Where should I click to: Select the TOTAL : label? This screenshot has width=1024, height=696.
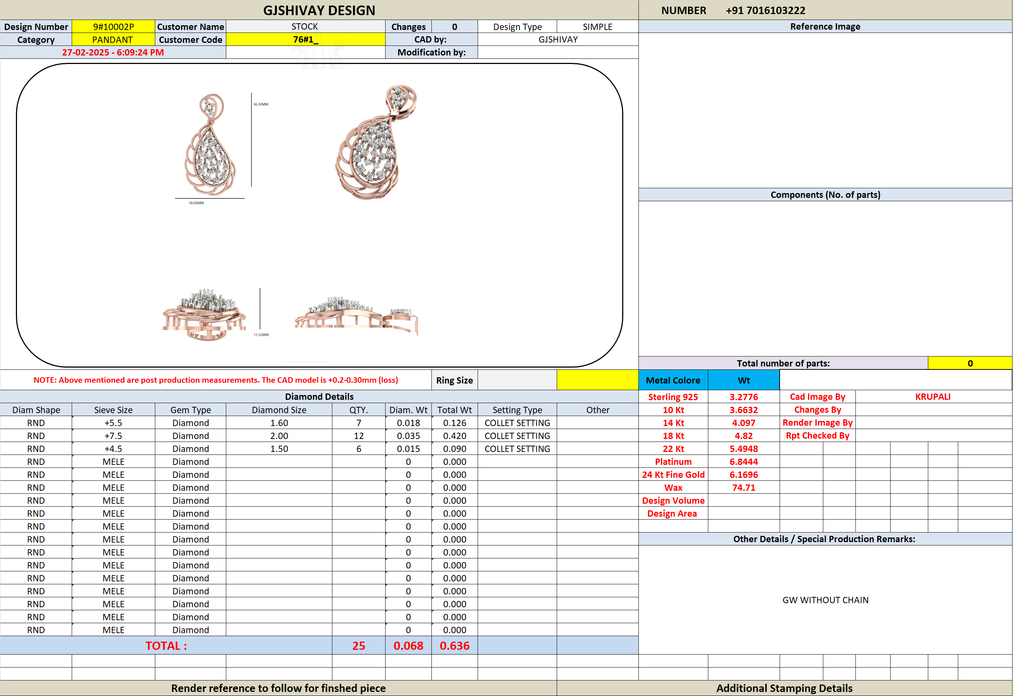[166, 646]
